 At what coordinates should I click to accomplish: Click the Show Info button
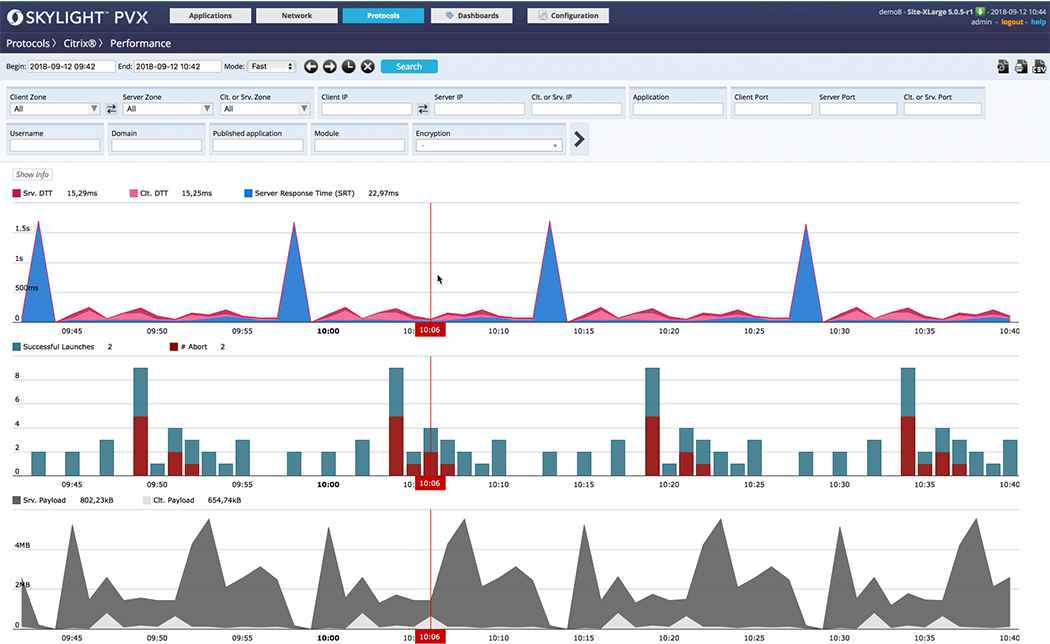pos(32,175)
